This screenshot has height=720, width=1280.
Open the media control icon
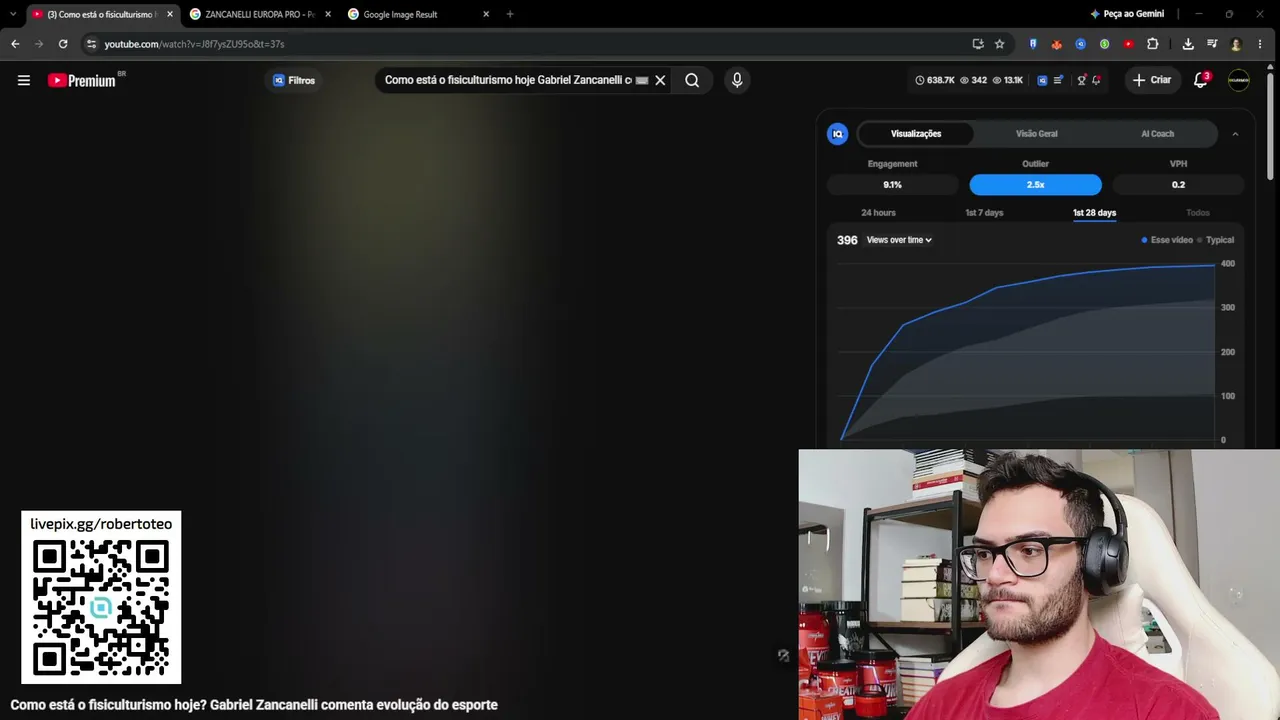pos(1212,44)
